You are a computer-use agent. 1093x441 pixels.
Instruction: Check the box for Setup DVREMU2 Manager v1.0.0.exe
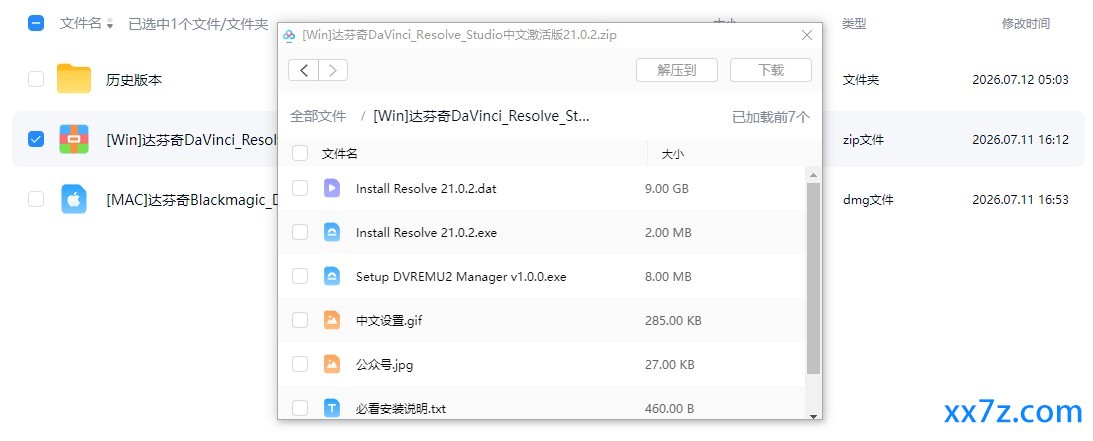tap(300, 277)
